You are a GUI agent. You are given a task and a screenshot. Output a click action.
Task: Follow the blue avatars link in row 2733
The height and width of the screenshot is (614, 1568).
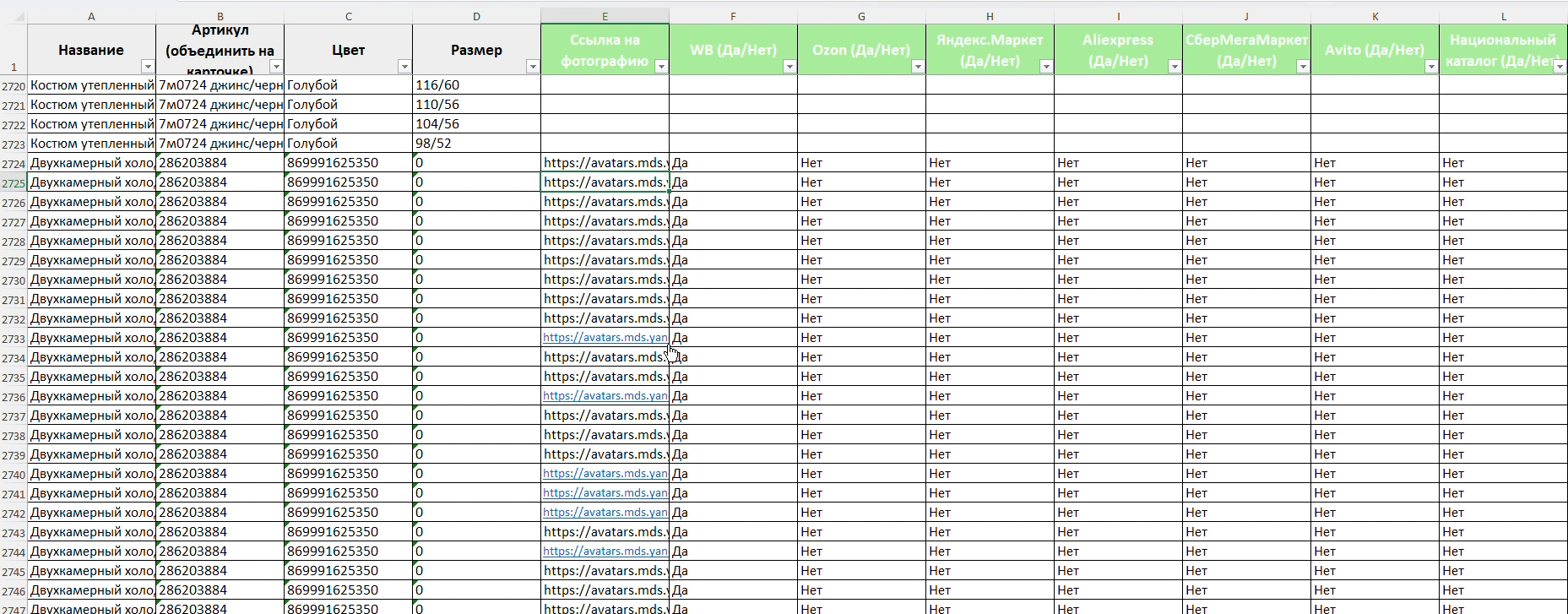[605, 338]
